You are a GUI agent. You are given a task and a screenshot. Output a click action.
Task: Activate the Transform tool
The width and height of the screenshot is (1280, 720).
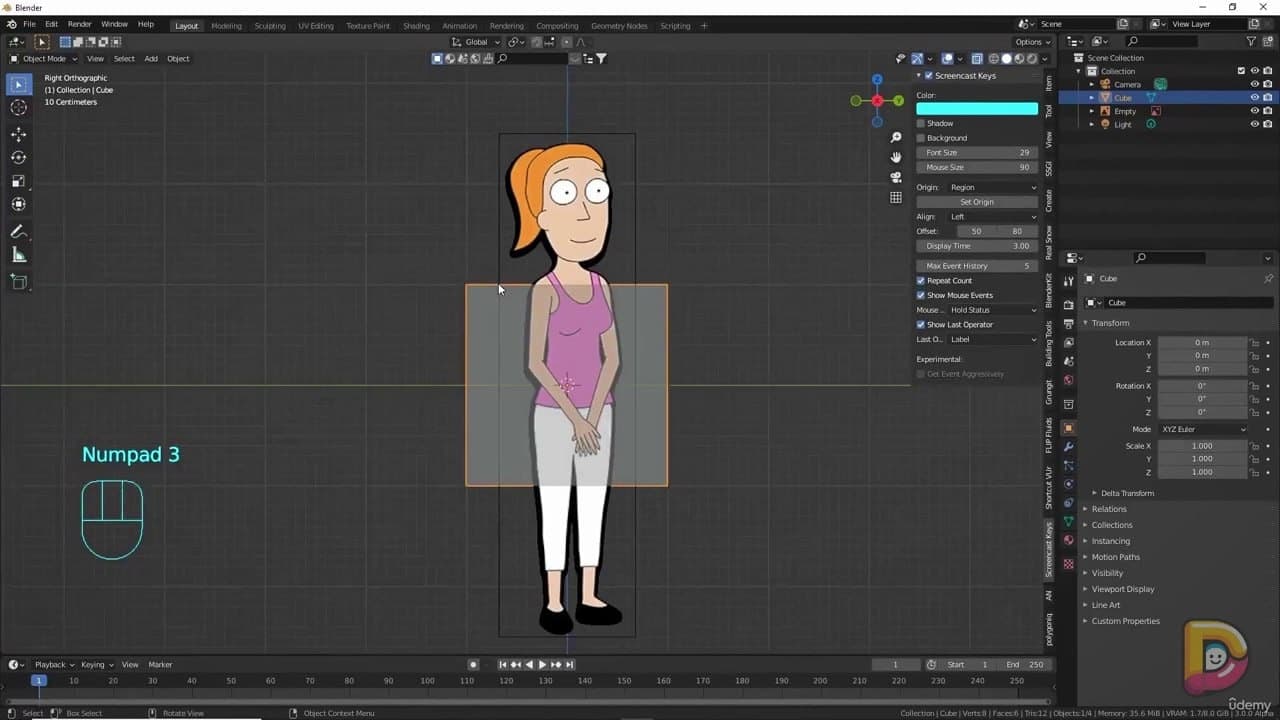pyautogui.click(x=19, y=204)
